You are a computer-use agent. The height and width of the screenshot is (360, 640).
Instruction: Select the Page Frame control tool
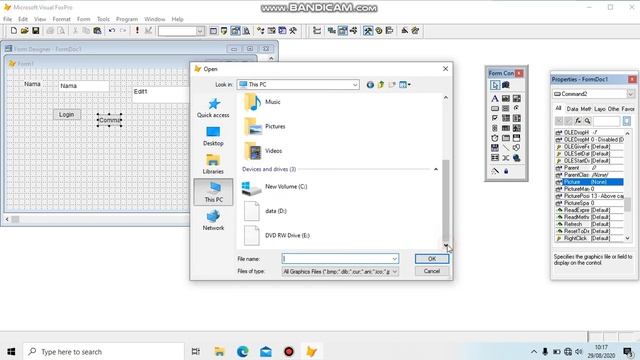(506, 138)
